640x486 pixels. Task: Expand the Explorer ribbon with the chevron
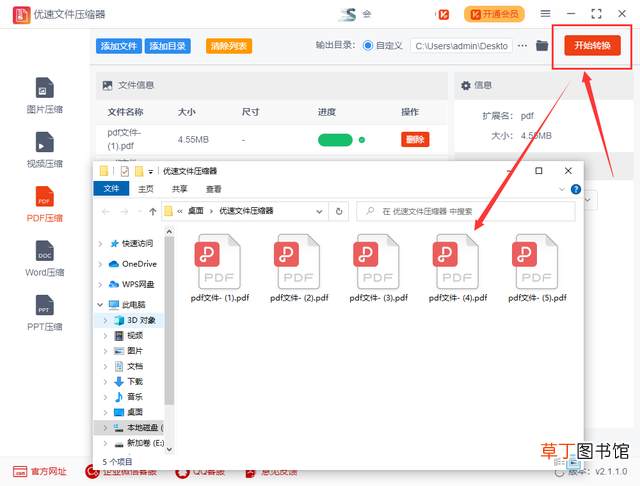562,189
